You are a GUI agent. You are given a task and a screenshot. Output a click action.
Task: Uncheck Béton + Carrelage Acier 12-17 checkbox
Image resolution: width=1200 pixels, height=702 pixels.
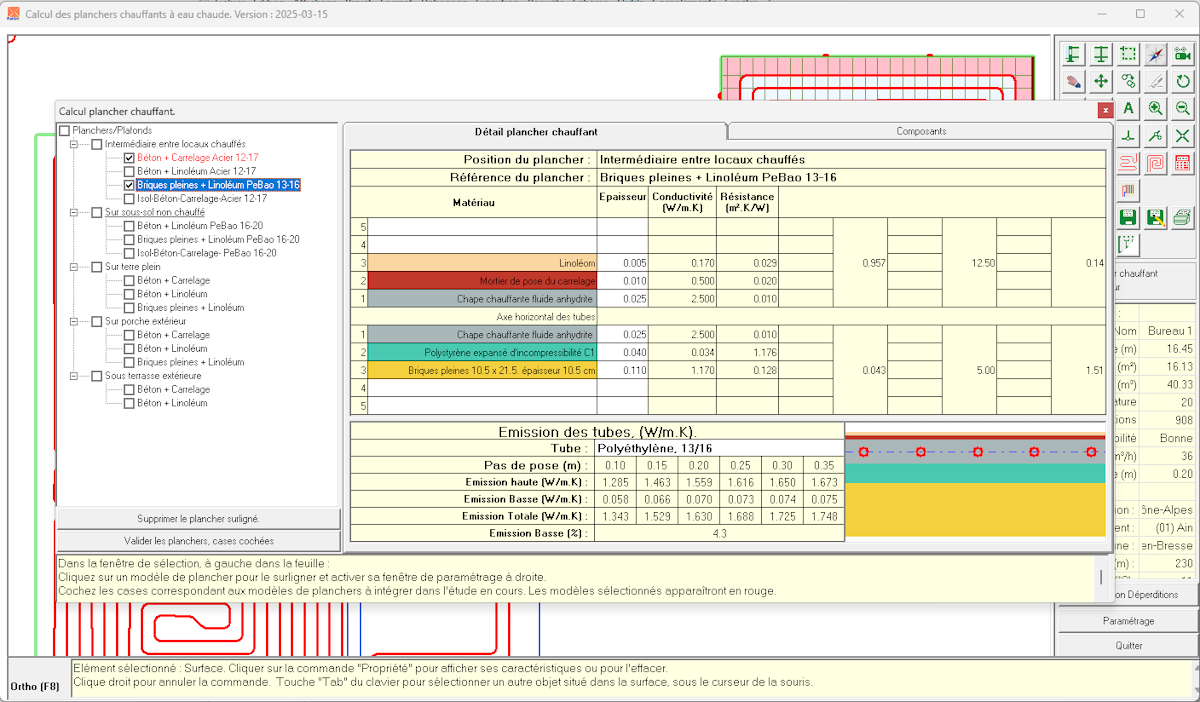coord(129,158)
